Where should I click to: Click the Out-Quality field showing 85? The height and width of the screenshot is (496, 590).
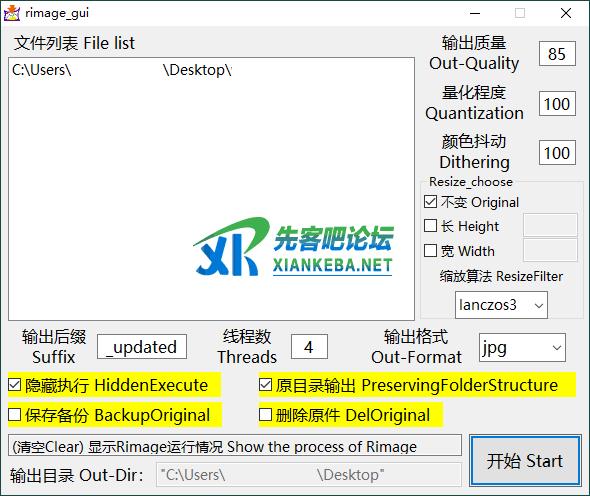point(557,54)
